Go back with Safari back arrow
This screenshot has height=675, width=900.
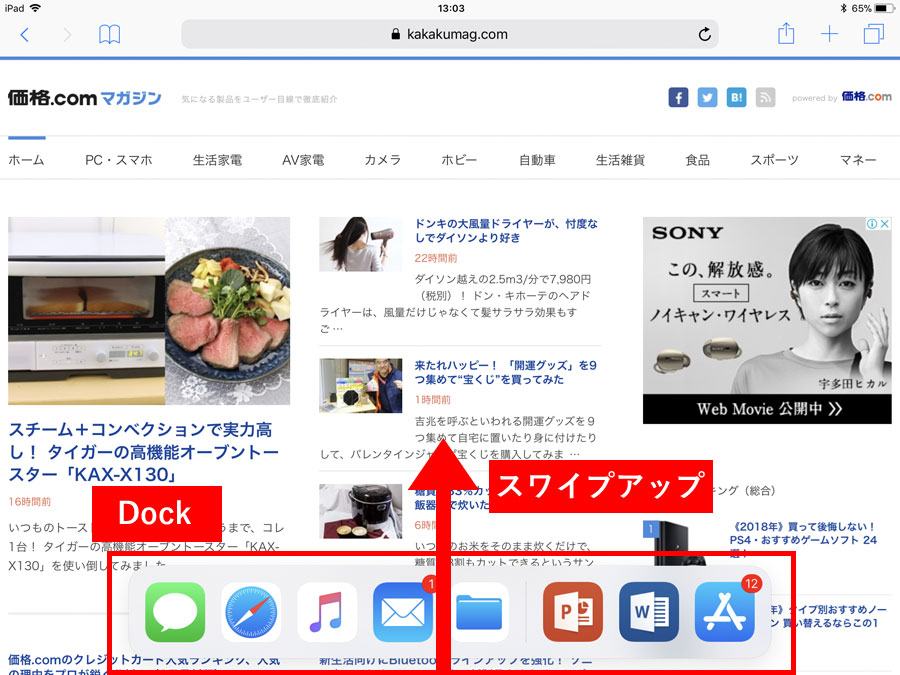click(x=24, y=34)
